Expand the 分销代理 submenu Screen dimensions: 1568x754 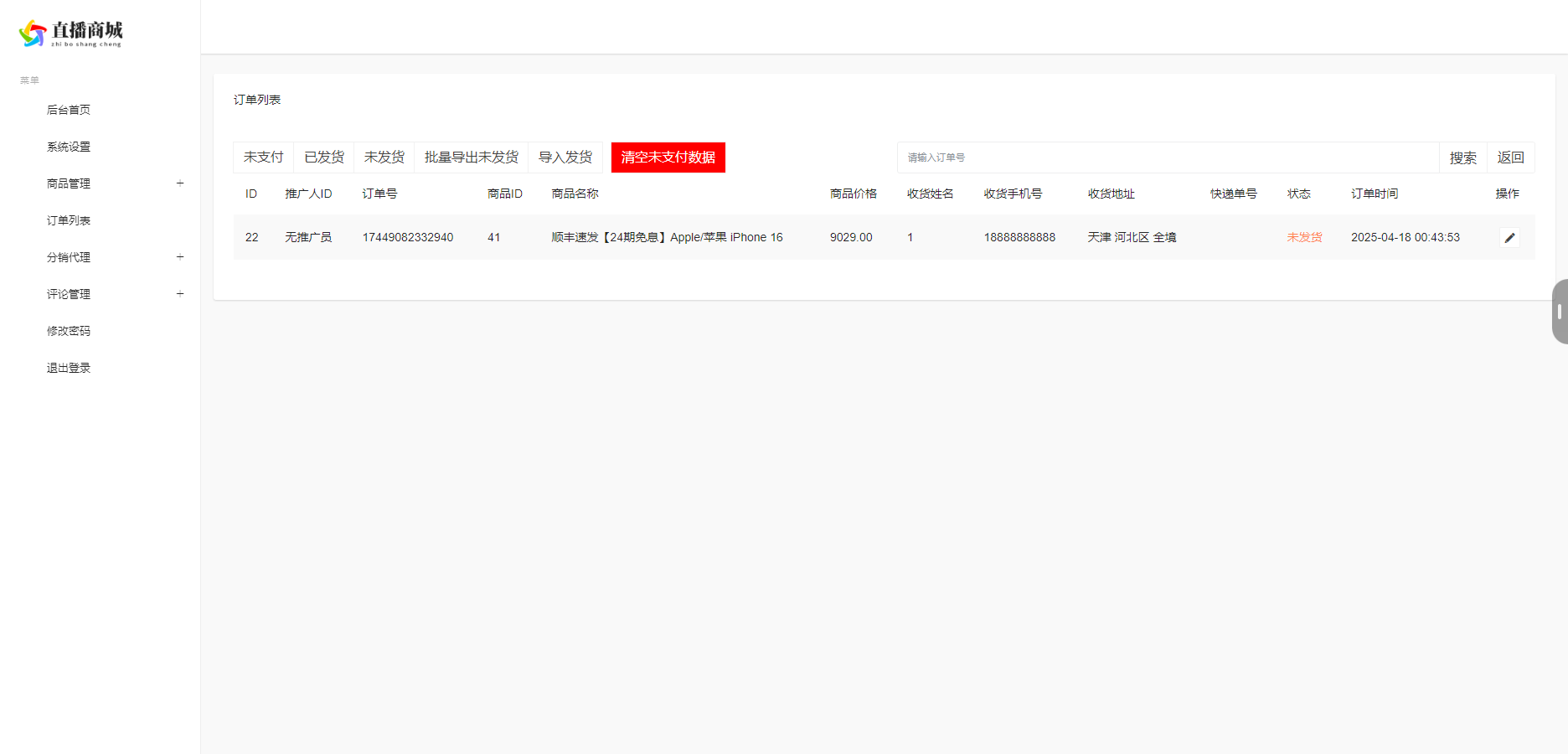point(180,257)
